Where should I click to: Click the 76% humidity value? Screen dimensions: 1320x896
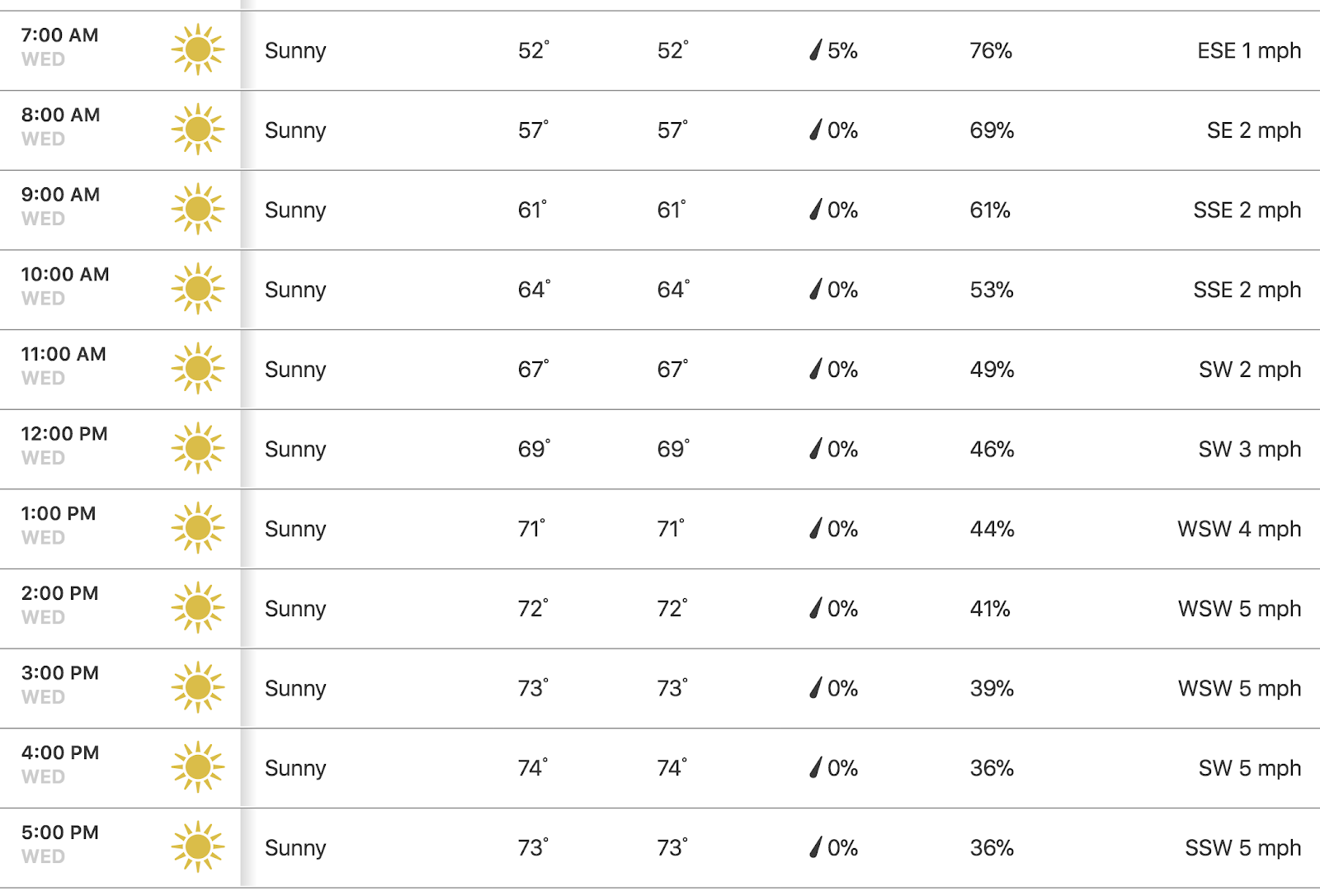tap(991, 50)
